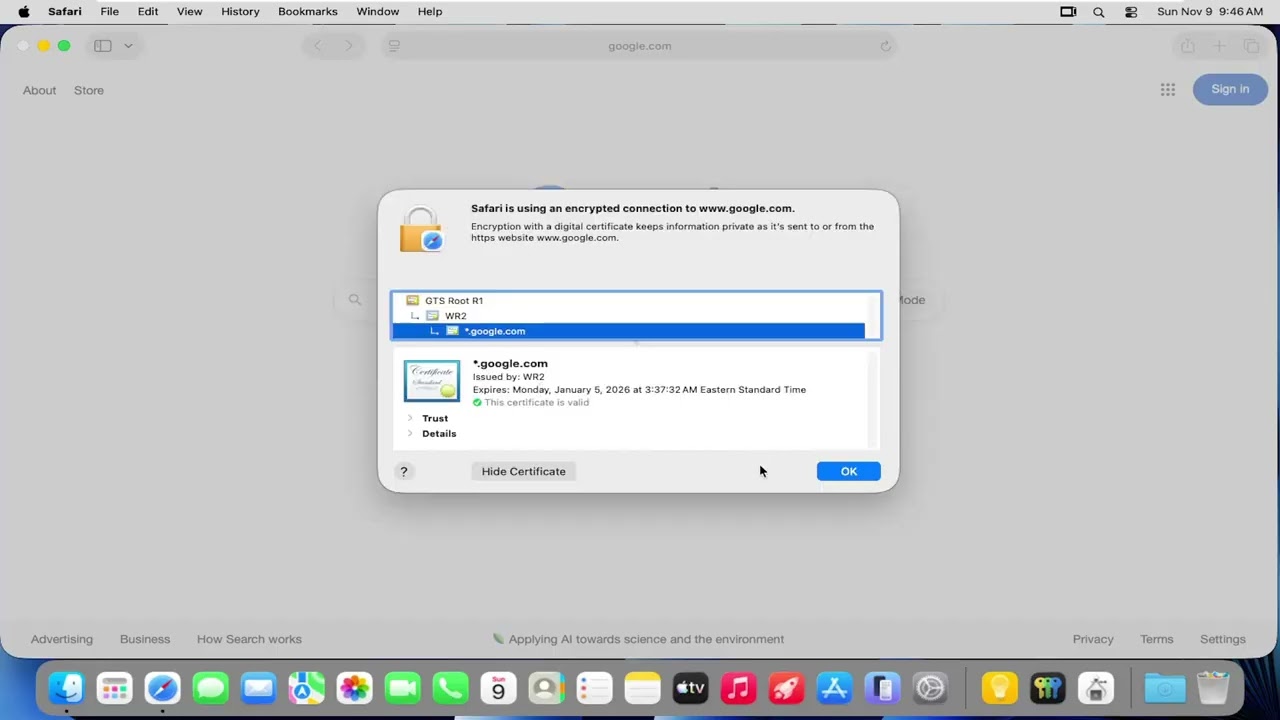Open the Bookmarks menu

point(308,11)
